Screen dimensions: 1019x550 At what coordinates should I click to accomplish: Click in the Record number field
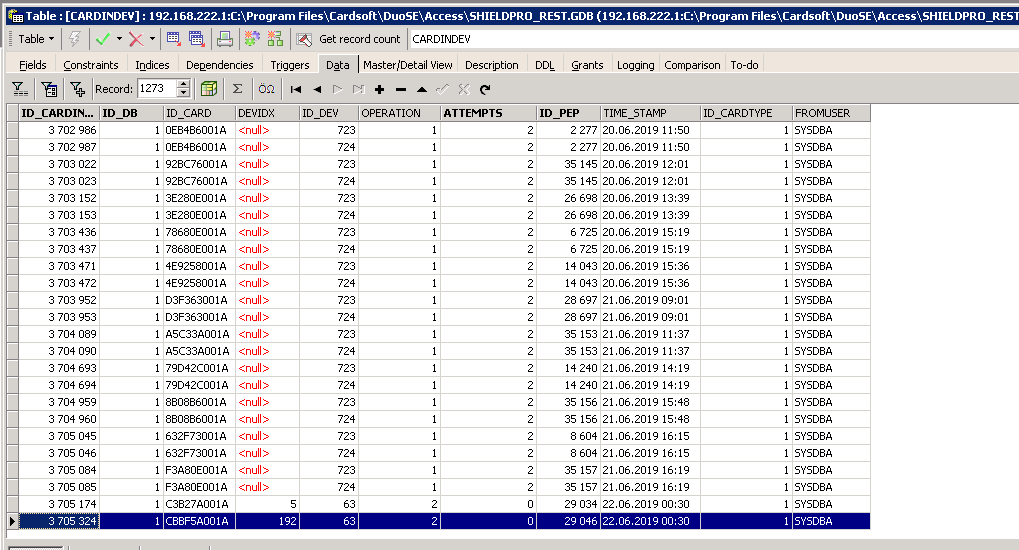[x=155, y=89]
